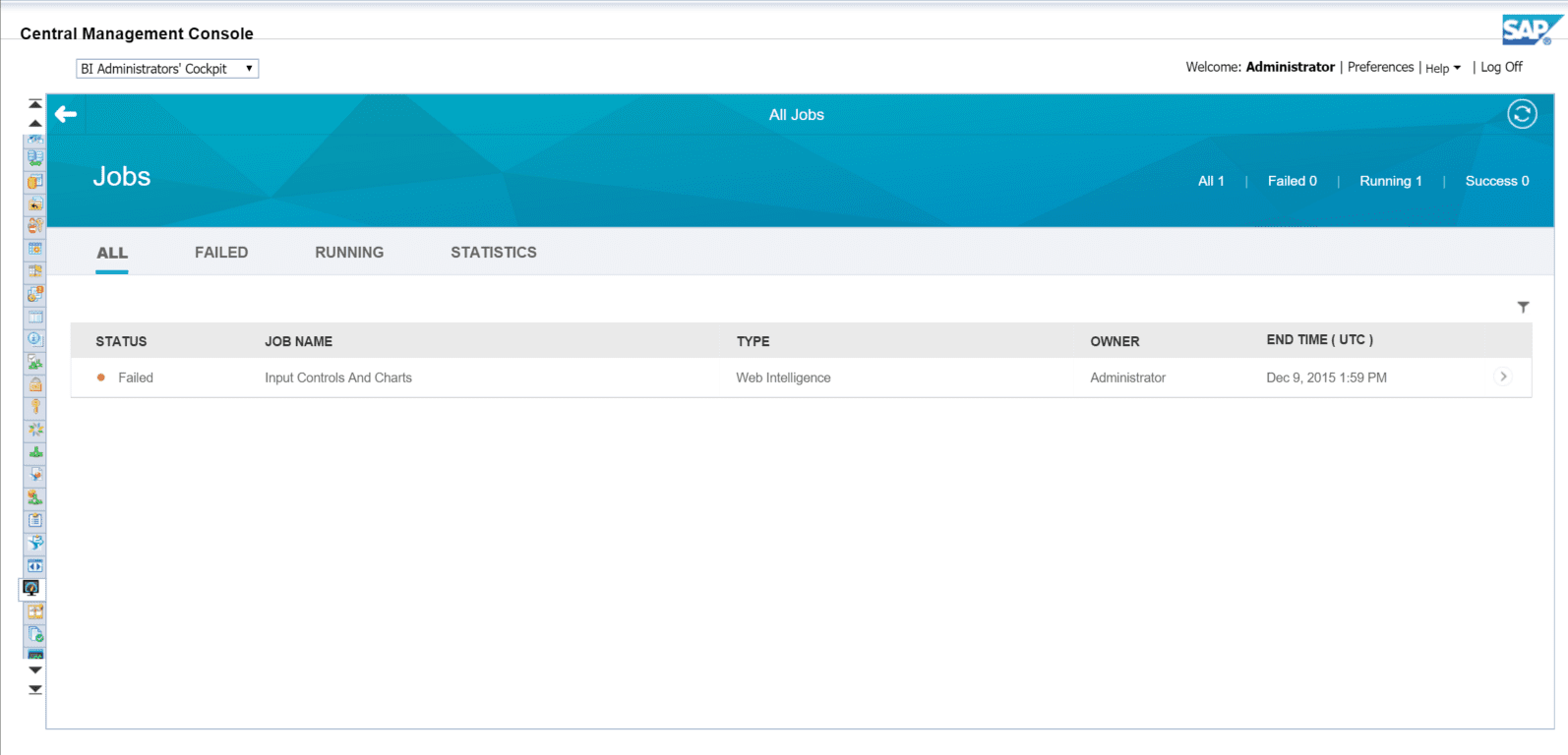Viewport: 1568px width, 755px height.
Task: Show Failed 0 jobs in header
Action: click(x=1292, y=181)
